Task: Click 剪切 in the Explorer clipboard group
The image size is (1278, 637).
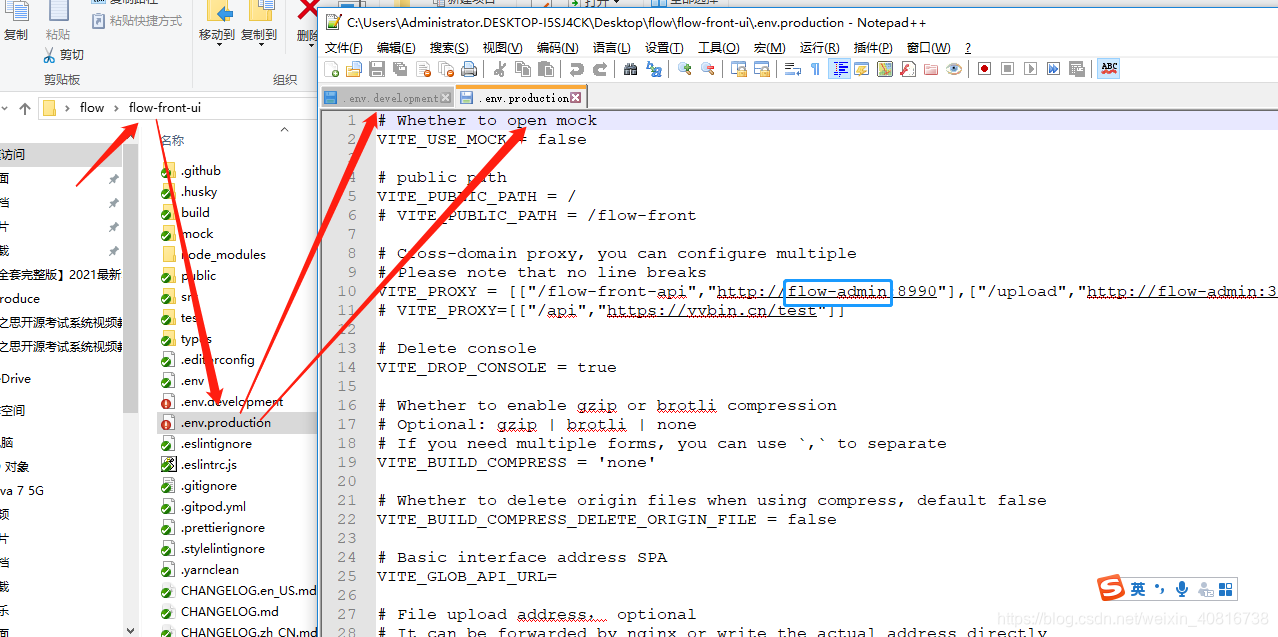Action: coord(64,55)
